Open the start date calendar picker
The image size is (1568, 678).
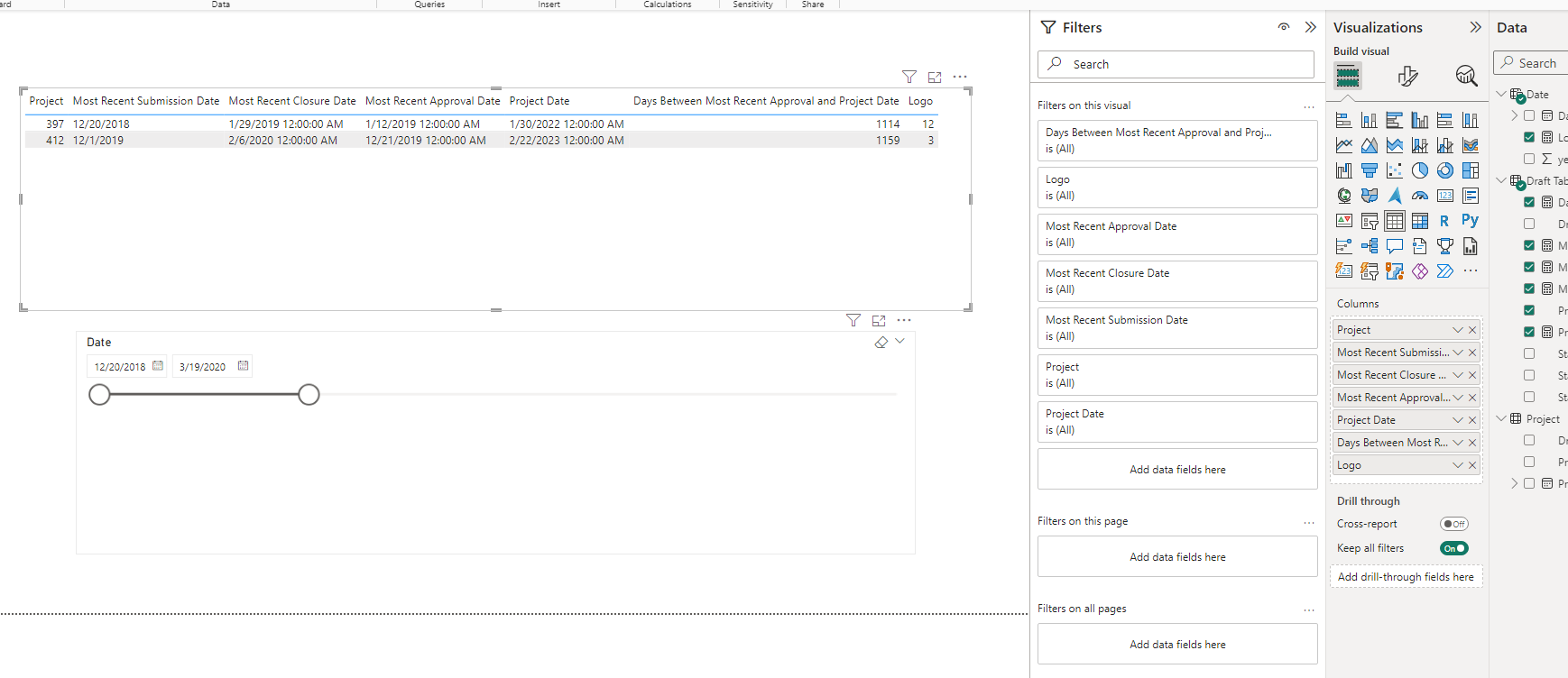[x=158, y=366]
